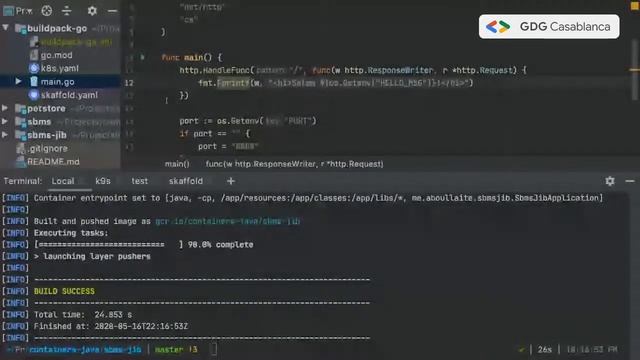Click the 26s duration in prompt
Image resolution: width=640 pixels, height=360 pixels.
point(544,349)
